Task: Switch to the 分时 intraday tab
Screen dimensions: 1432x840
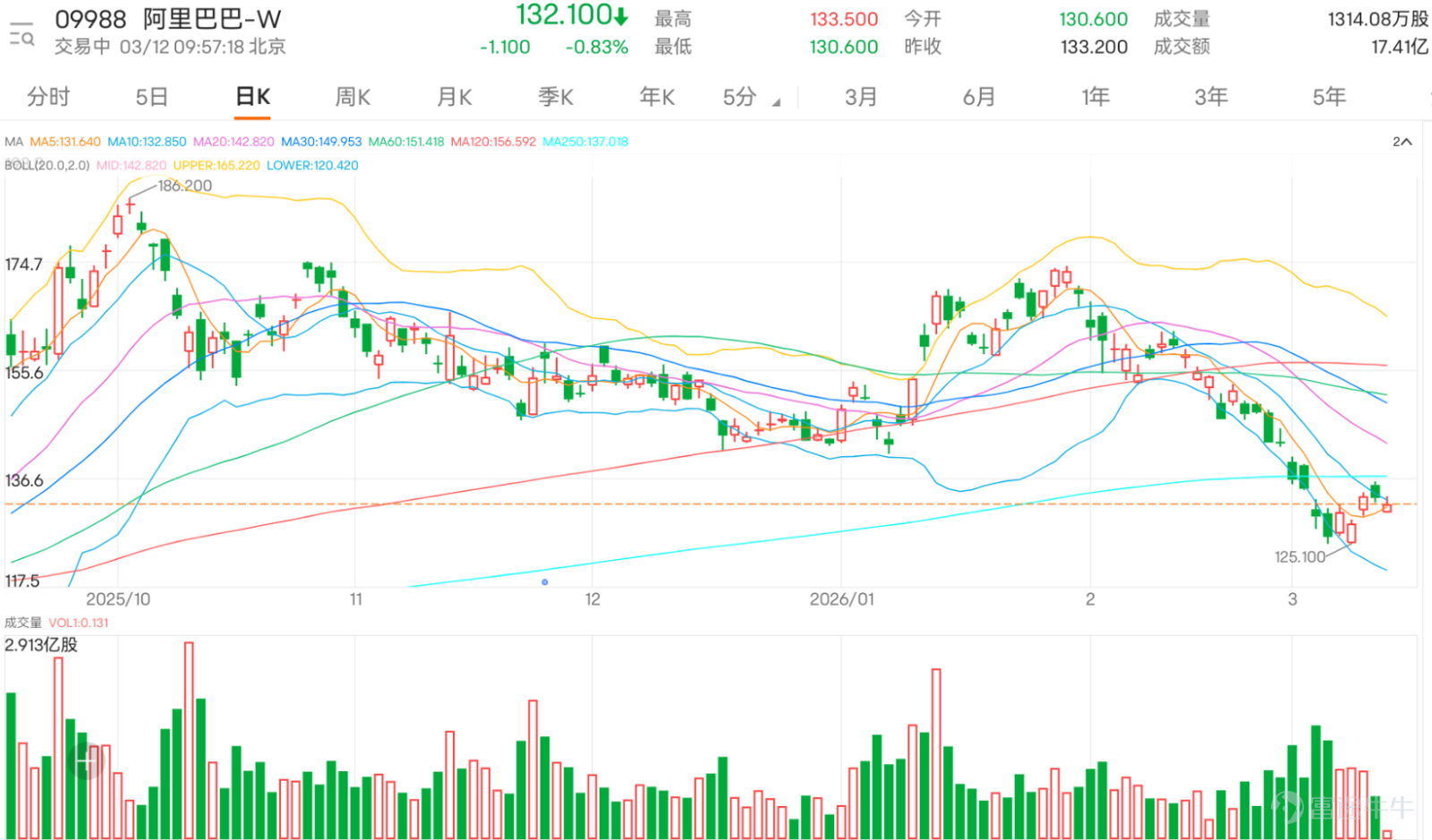Action: [48, 97]
